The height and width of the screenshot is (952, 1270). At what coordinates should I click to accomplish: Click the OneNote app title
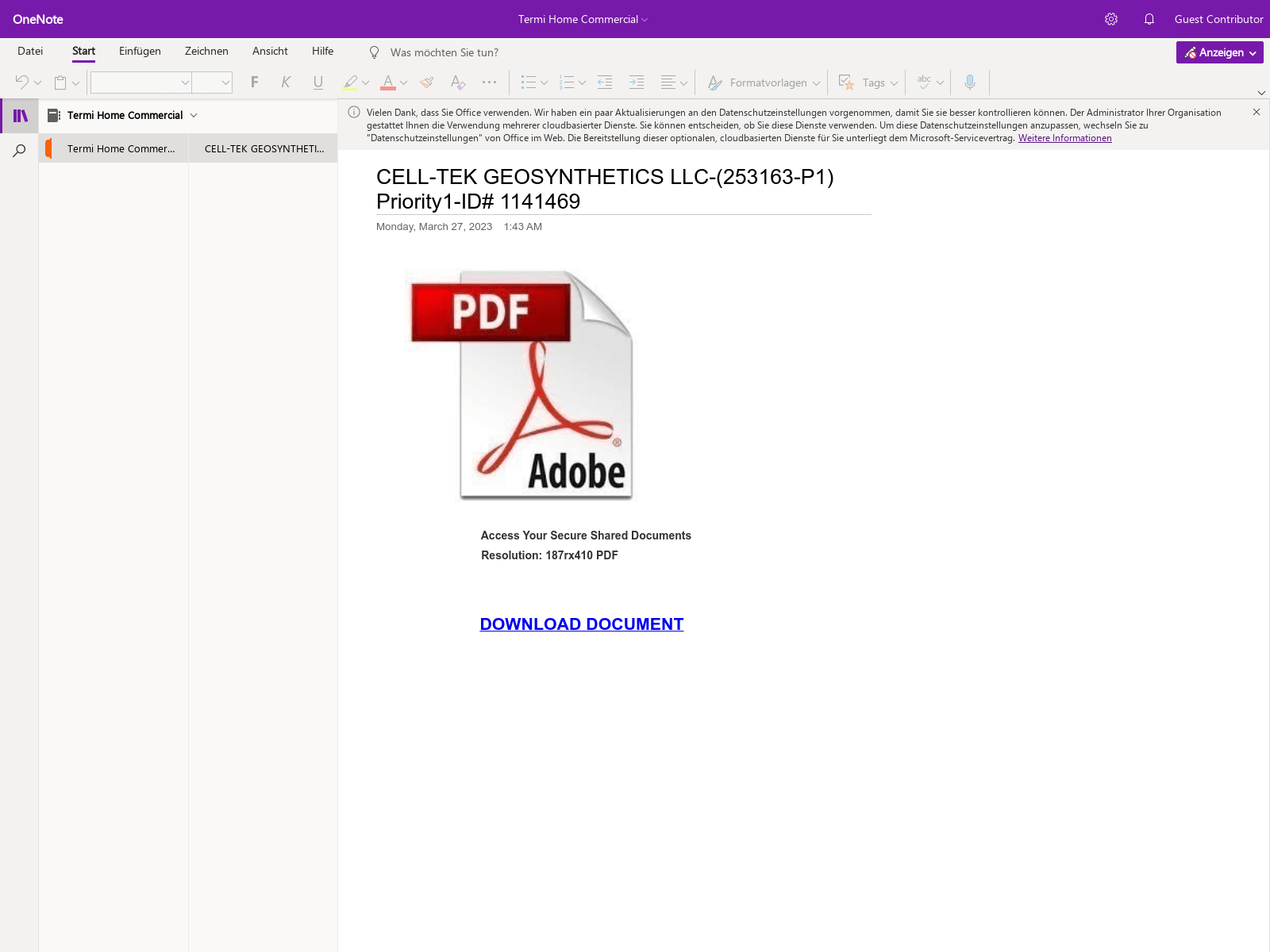(x=38, y=19)
